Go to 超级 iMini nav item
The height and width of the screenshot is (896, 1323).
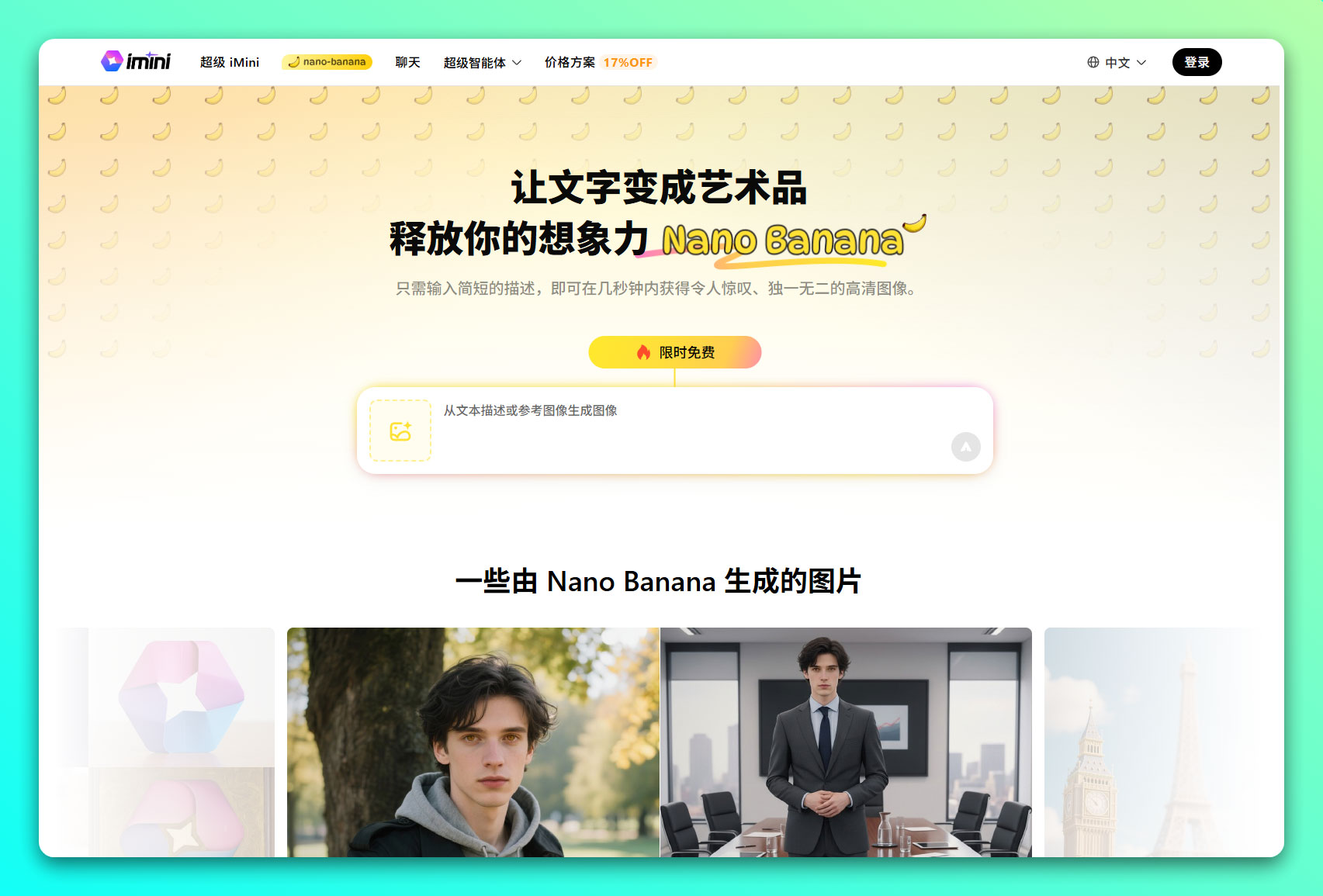230,62
